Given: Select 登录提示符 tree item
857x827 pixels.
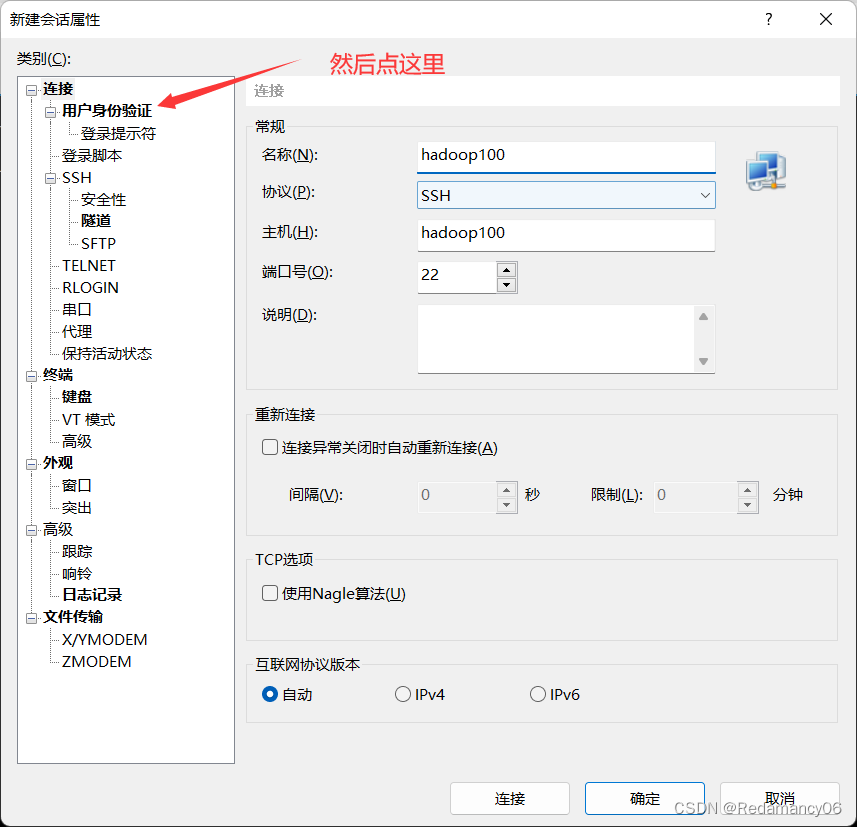Looking at the screenshot, I should point(119,133).
